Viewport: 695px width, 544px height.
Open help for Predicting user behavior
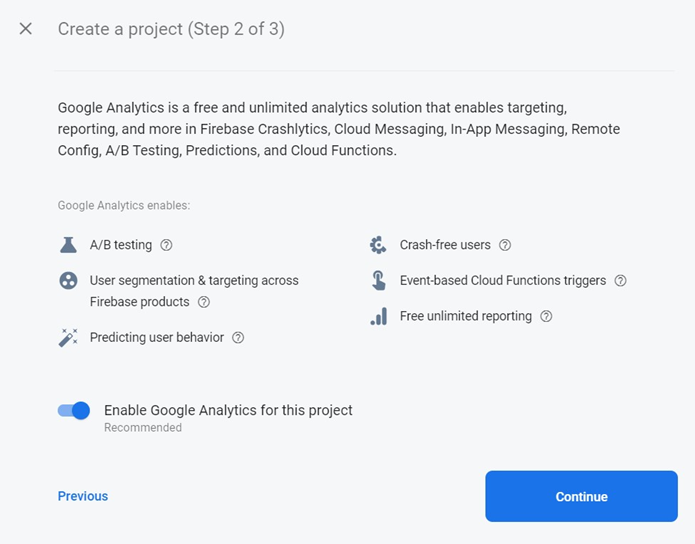(238, 338)
